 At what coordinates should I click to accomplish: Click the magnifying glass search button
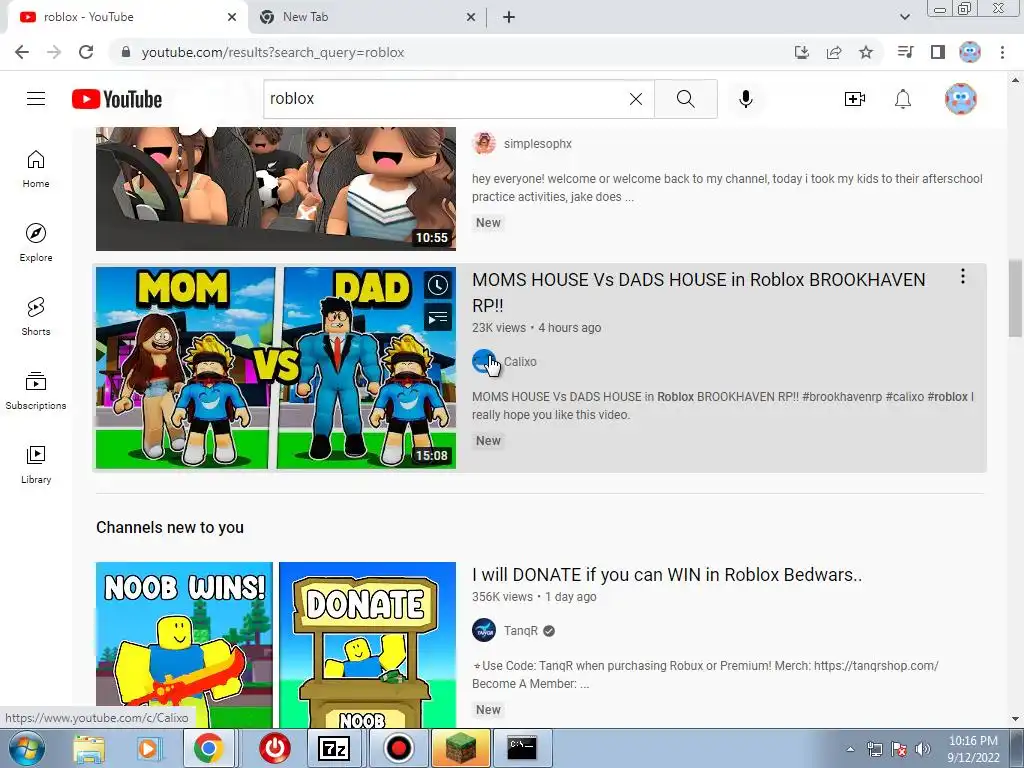click(x=686, y=99)
